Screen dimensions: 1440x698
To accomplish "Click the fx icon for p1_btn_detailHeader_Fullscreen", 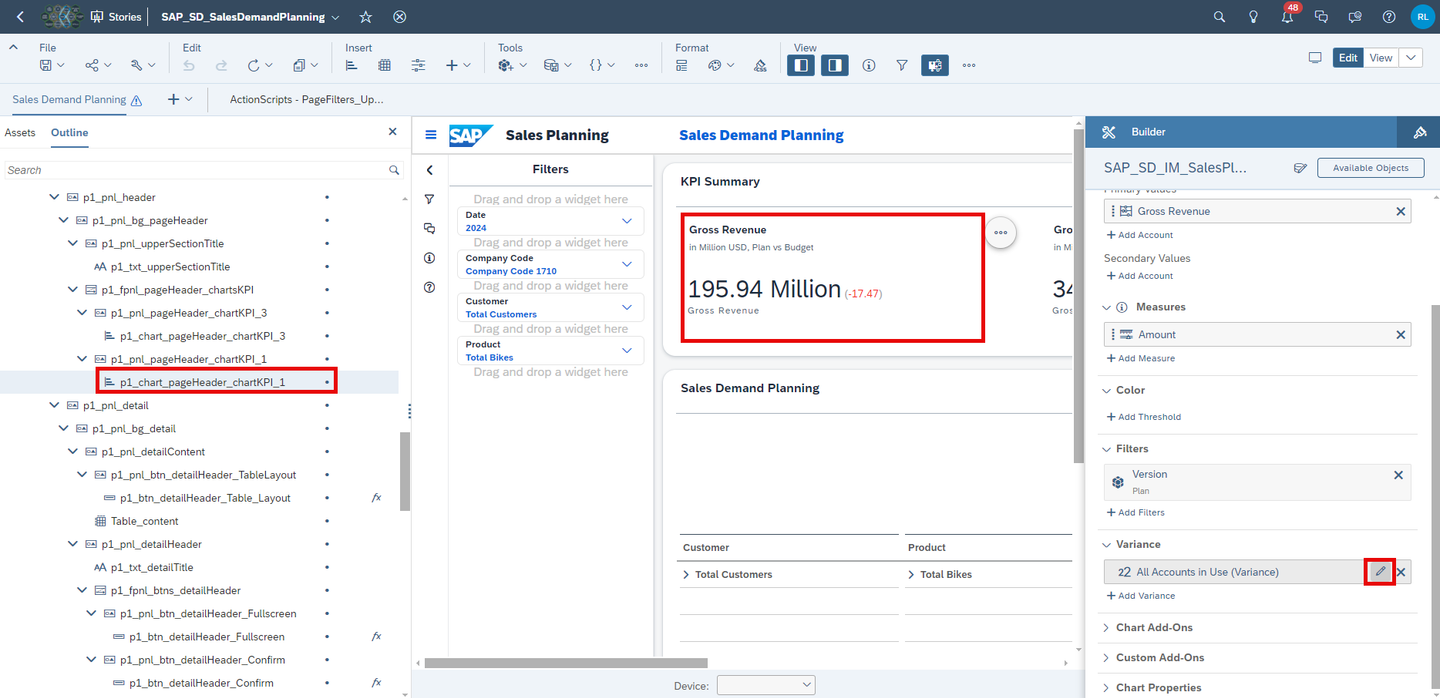I will [376, 636].
